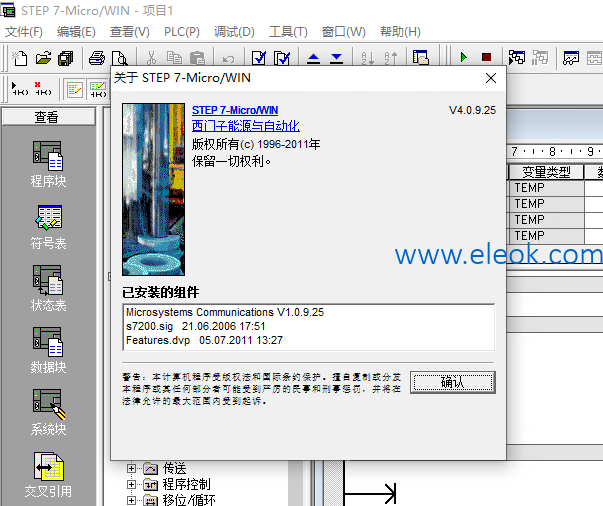Screen dimensions: 603x506
Task: Follow the 西门子能源与自动化 link
Action: pyautogui.click(x=246, y=126)
